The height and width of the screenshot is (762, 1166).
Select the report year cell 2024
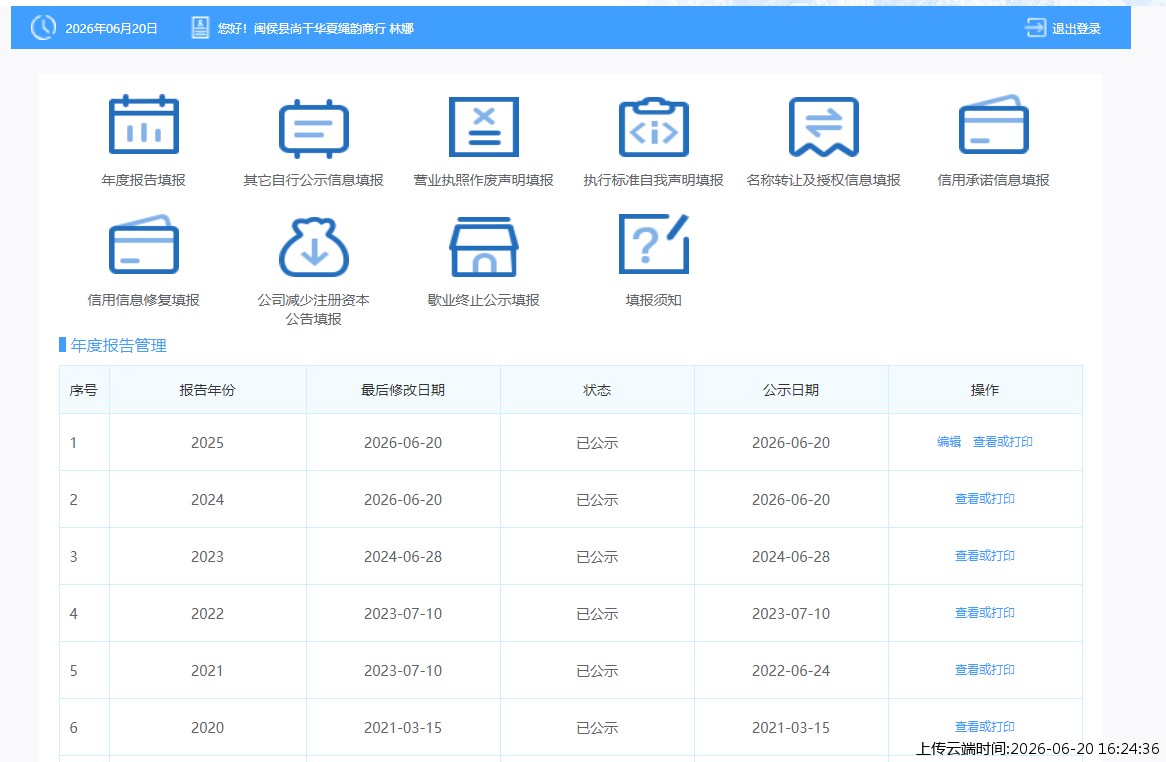(x=207, y=500)
